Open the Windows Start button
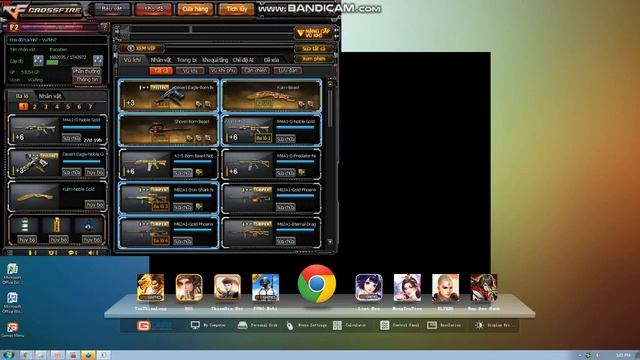Screen dimensions: 640x360 pos(8,355)
